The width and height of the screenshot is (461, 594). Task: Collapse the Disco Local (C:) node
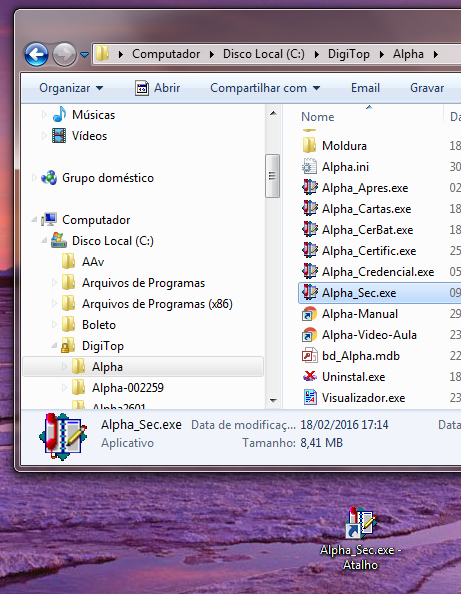[x=44, y=241]
